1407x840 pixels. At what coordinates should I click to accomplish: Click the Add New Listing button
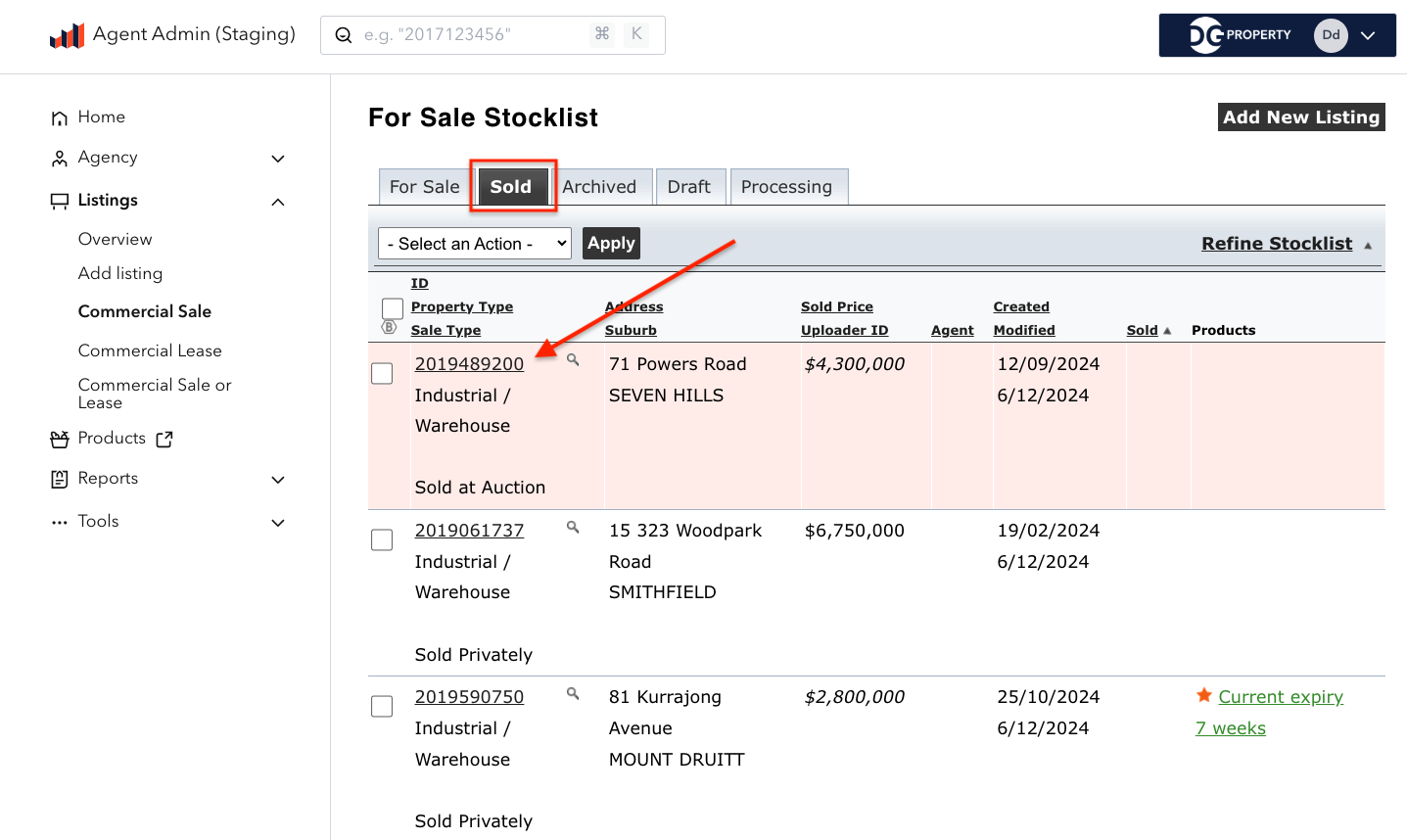click(x=1300, y=117)
